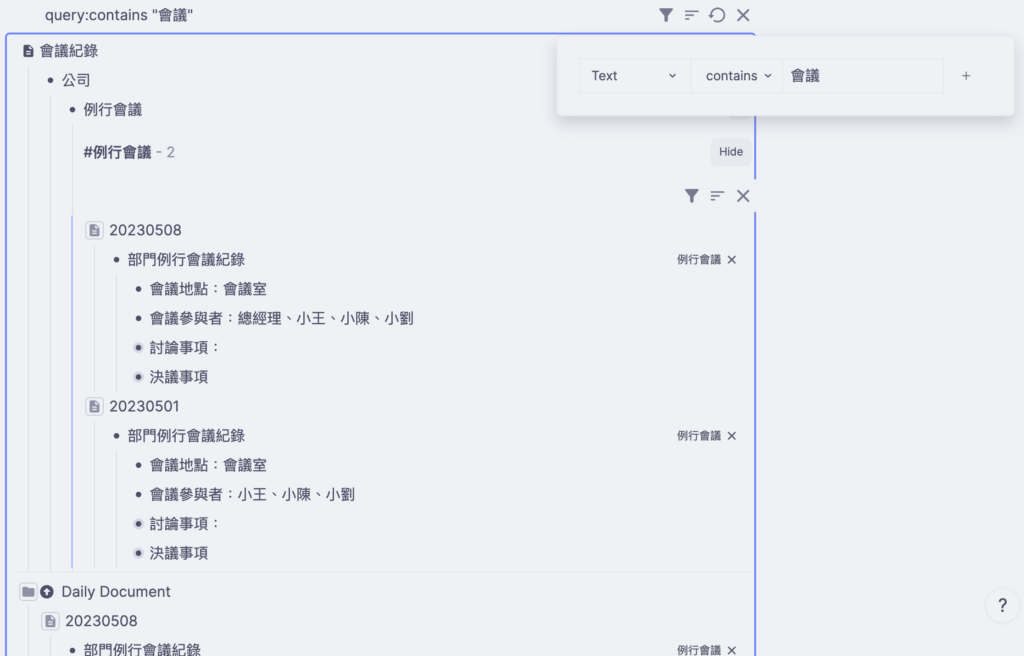Click the sort icon in the #例行會議 backlinks section
This screenshot has width=1024, height=656.
coord(717,196)
